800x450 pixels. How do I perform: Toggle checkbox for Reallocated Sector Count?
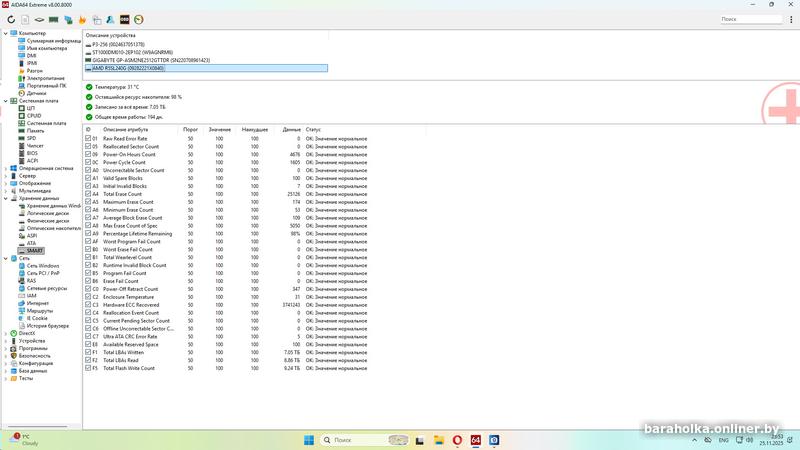click(88, 146)
